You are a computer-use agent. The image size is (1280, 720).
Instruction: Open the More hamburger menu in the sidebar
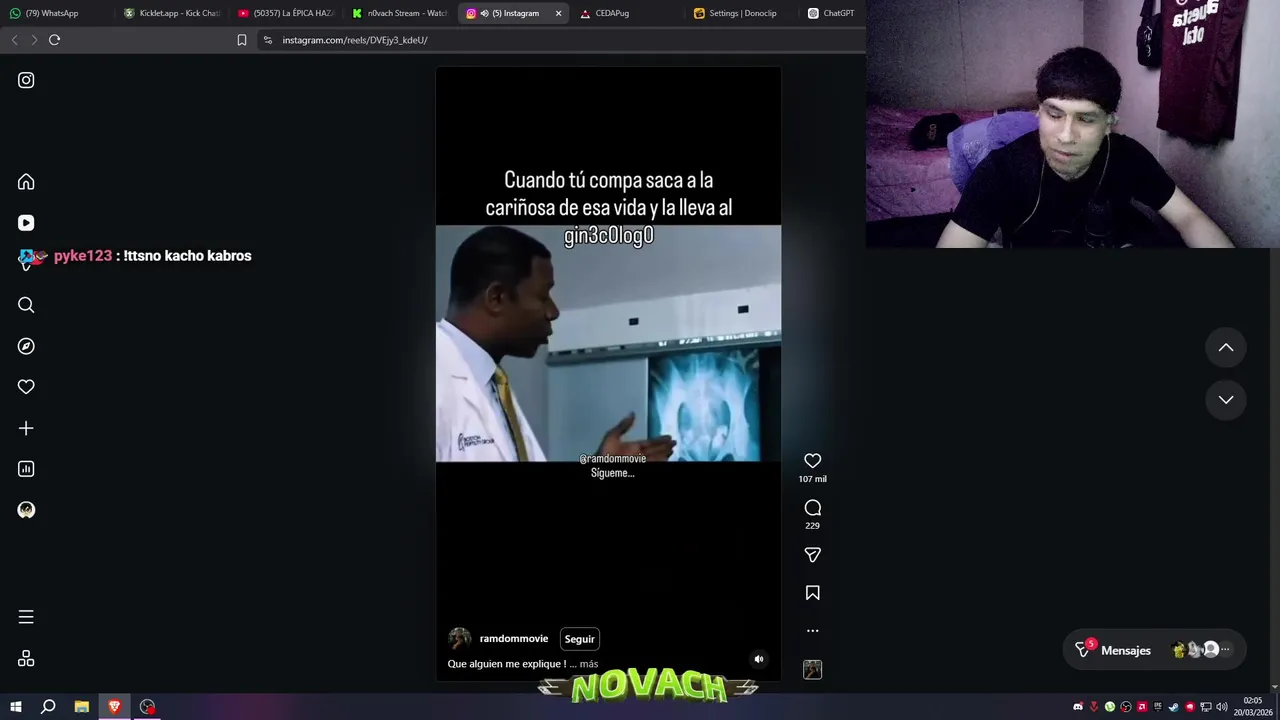coord(26,617)
